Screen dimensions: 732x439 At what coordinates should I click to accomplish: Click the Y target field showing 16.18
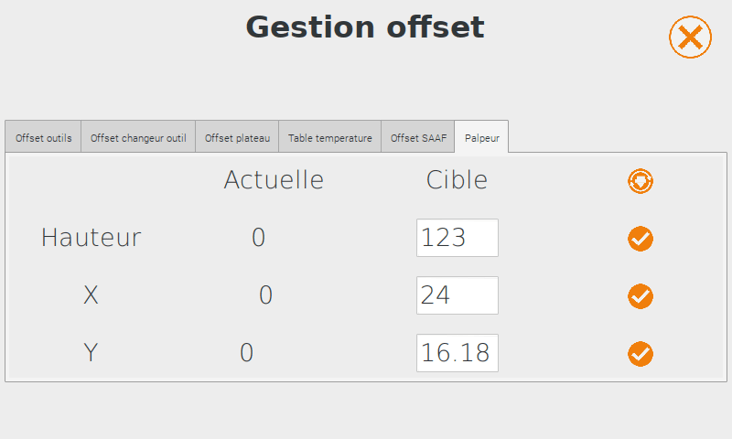pos(457,353)
